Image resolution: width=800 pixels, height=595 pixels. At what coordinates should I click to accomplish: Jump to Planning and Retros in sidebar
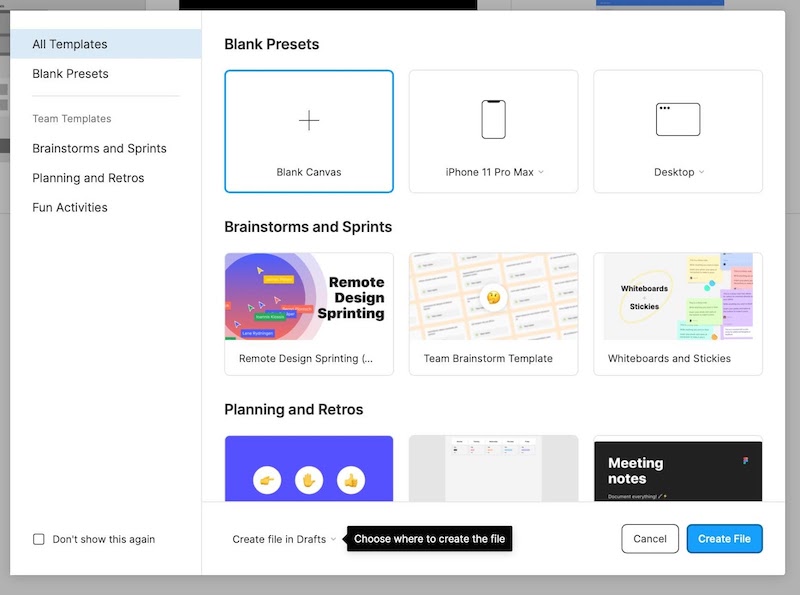88,178
